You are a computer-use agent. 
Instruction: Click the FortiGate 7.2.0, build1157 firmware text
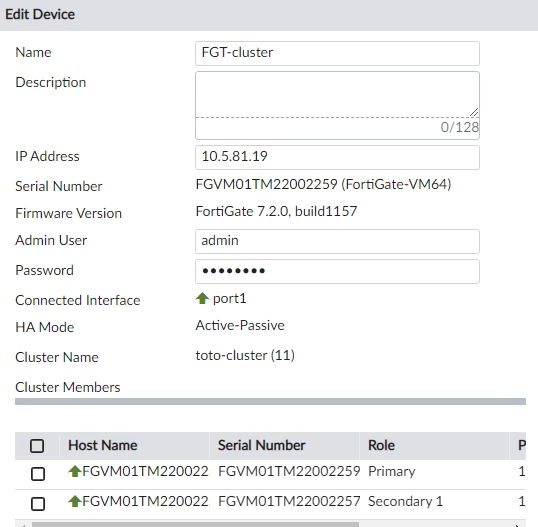coord(276,211)
